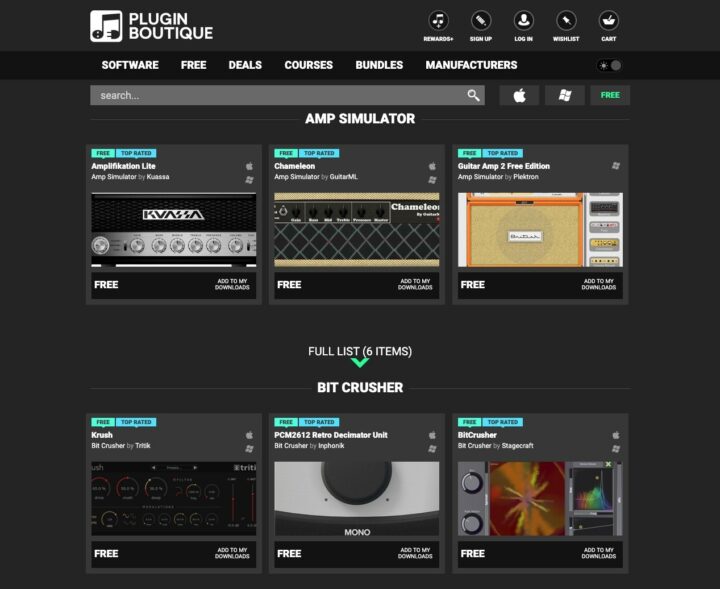Open the Rewards+ icon

click(x=438, y=21)
